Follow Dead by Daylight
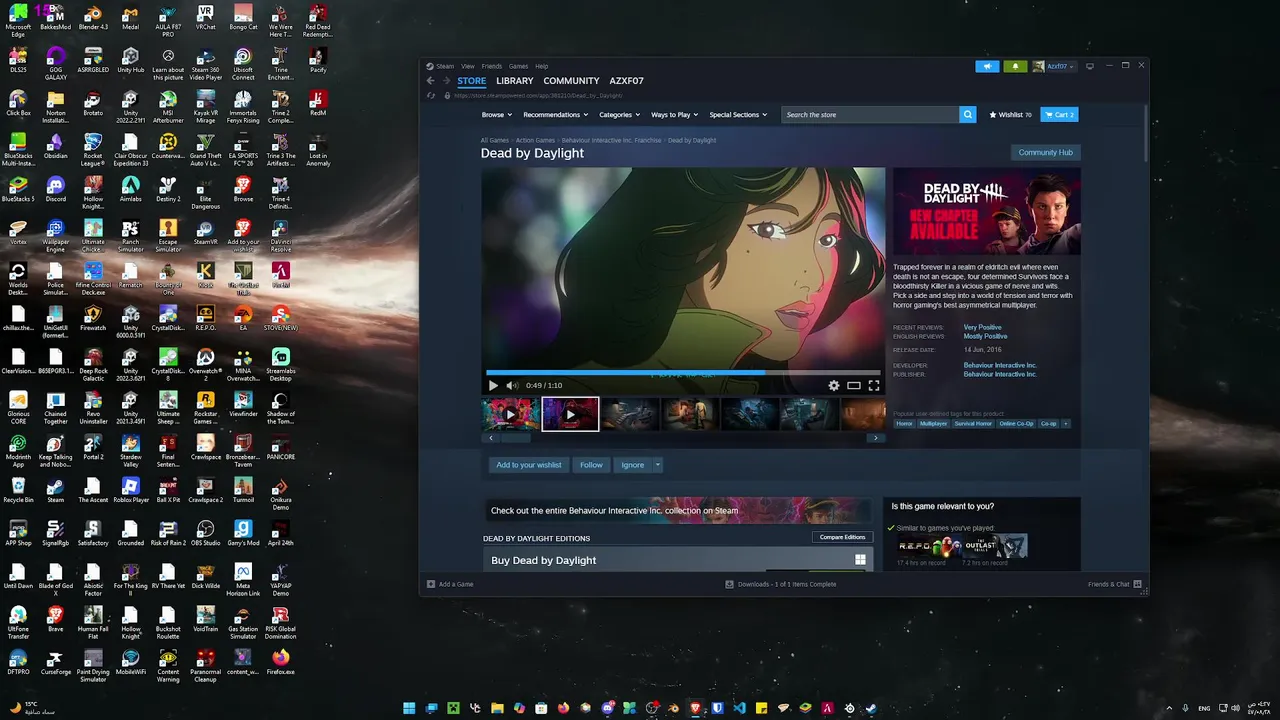 click(x=592, y=465)
